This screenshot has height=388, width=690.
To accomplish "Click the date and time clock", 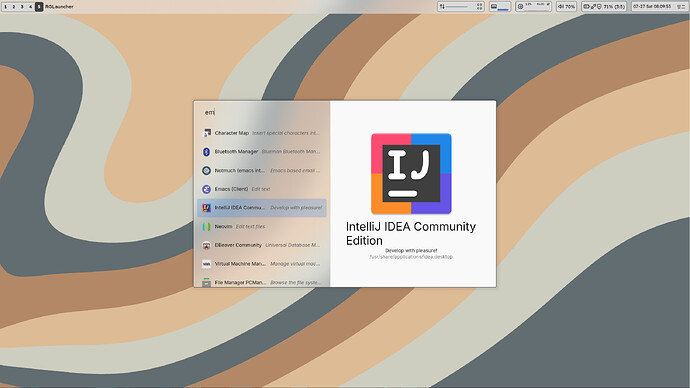I will point(652,7).
